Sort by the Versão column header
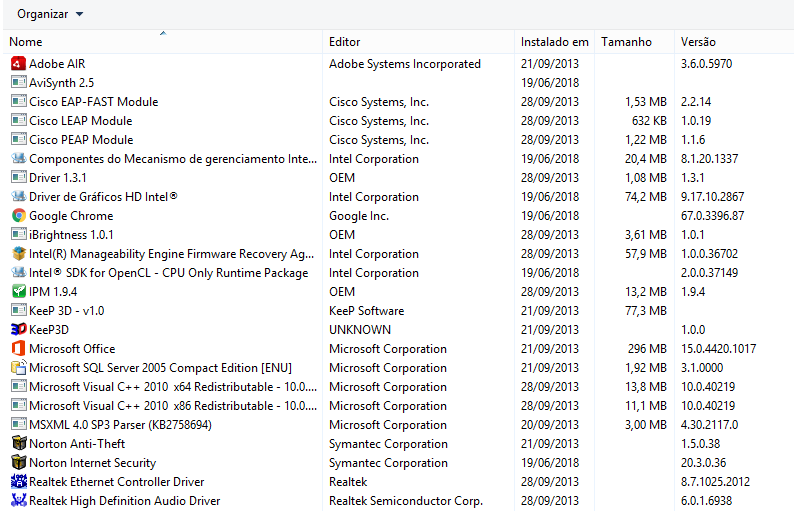The image size is (794, 511). point(734,42)
